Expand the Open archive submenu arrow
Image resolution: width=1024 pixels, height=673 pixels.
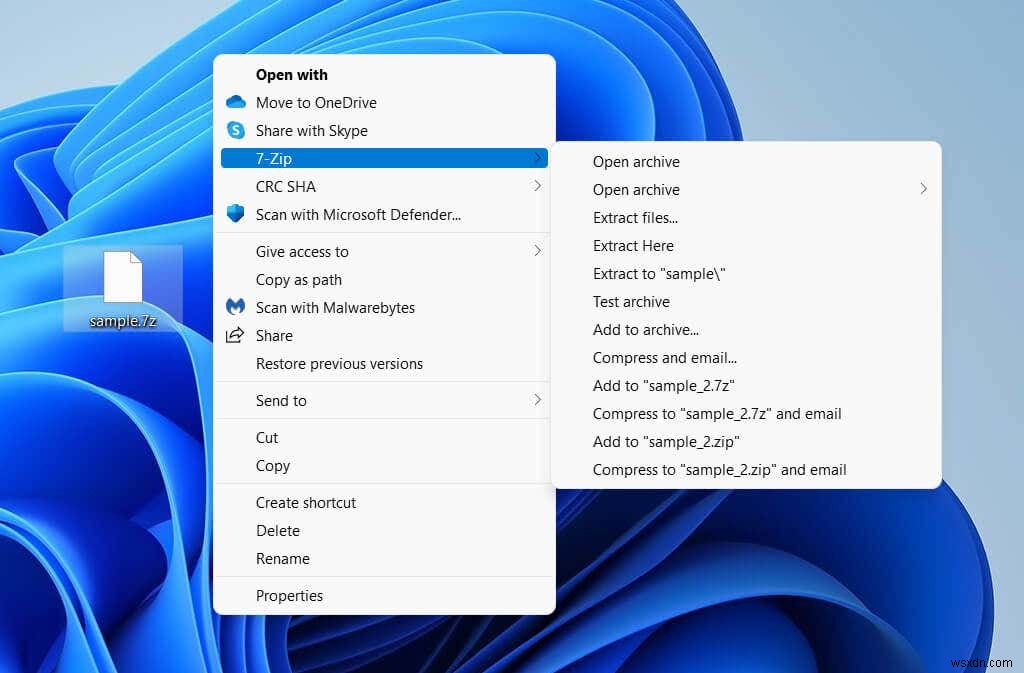924,188
